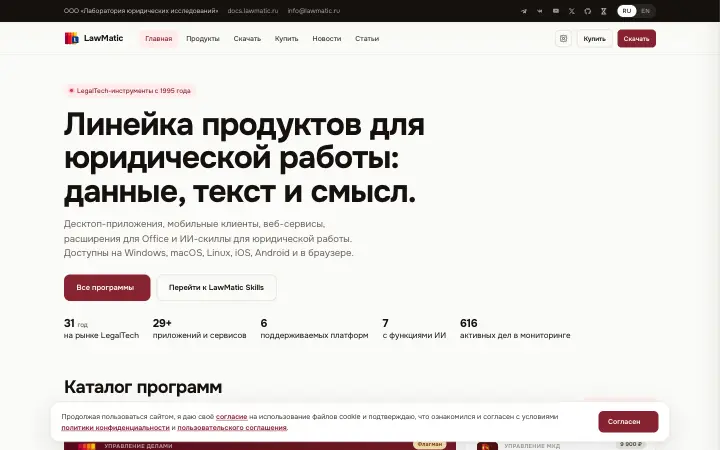Click the stat '31 год на рынке LegalTech'
The height and width of the screenshot is (450, 720).
pyautogui.click(x=101, y=329)
